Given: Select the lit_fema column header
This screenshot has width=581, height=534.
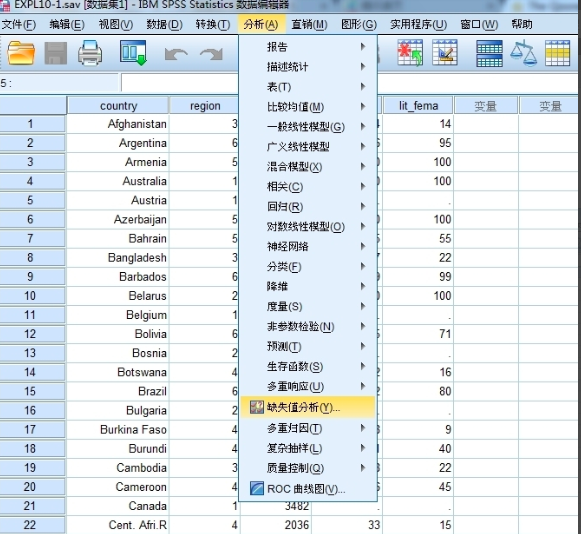Looking at the screenshot, I should tap(418, 106).
